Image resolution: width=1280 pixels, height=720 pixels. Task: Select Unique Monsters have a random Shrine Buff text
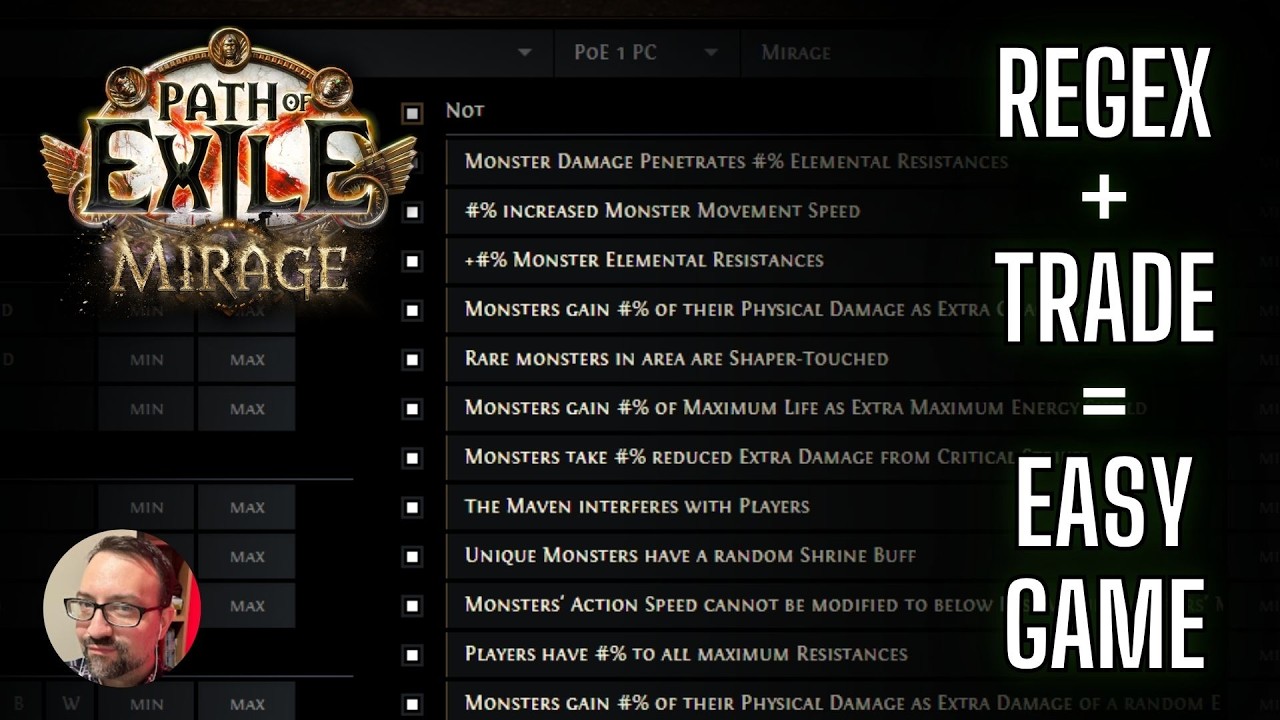click(x=690, y=555)
